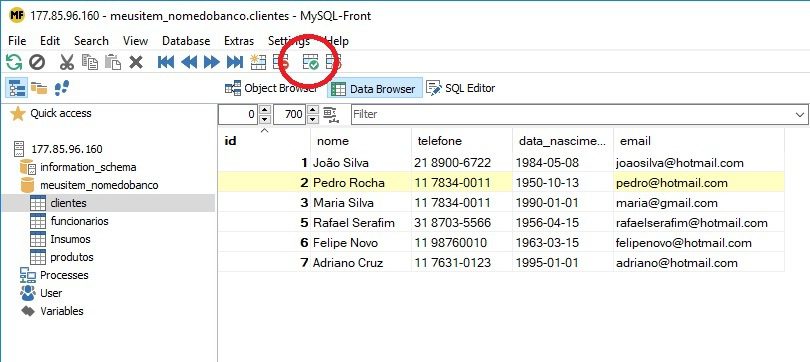Increase the offset value with up arrow
The width and height of the screenshot is (810, 362).
pos(264,109)
